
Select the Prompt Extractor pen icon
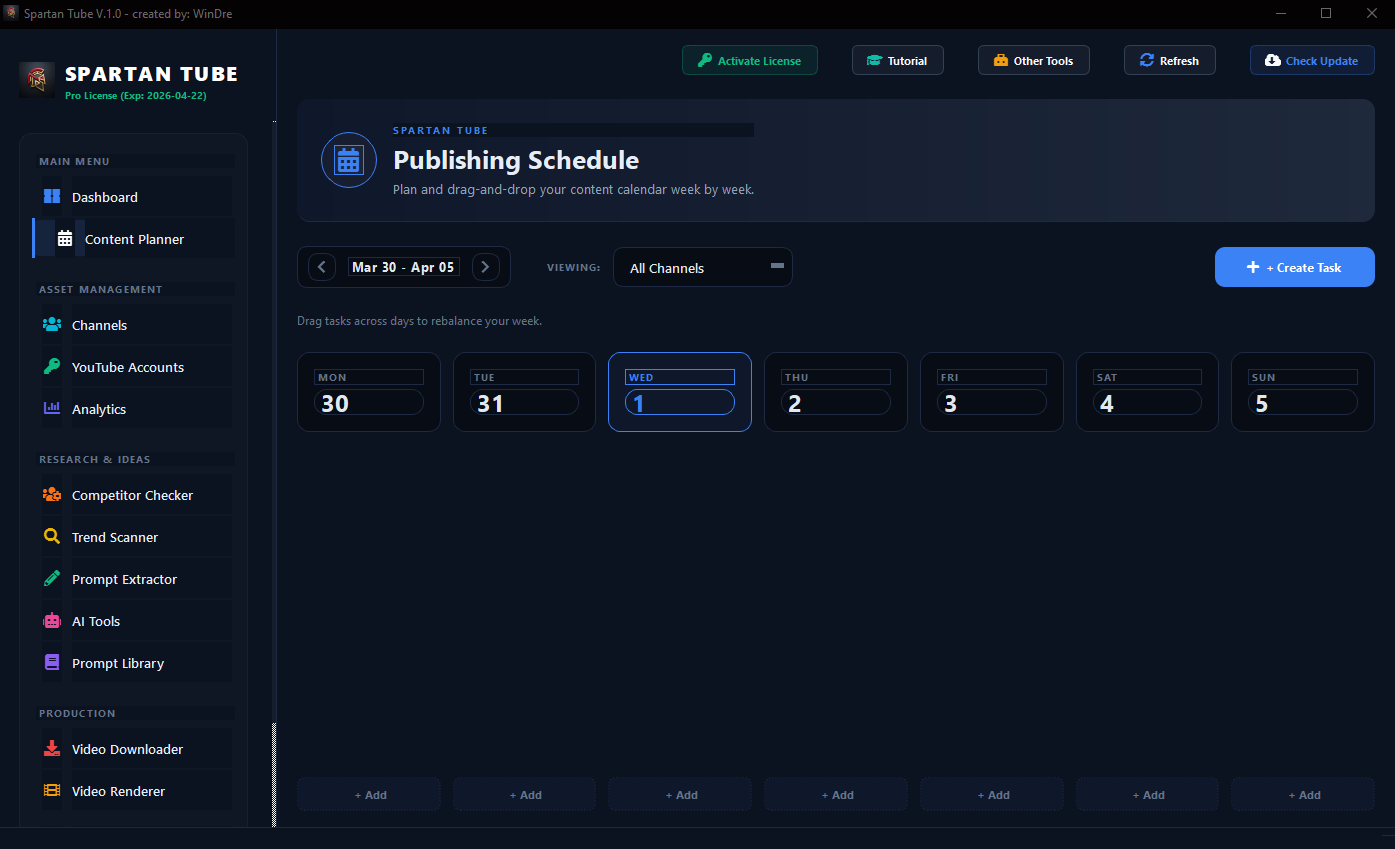click(x=51, y=579)
